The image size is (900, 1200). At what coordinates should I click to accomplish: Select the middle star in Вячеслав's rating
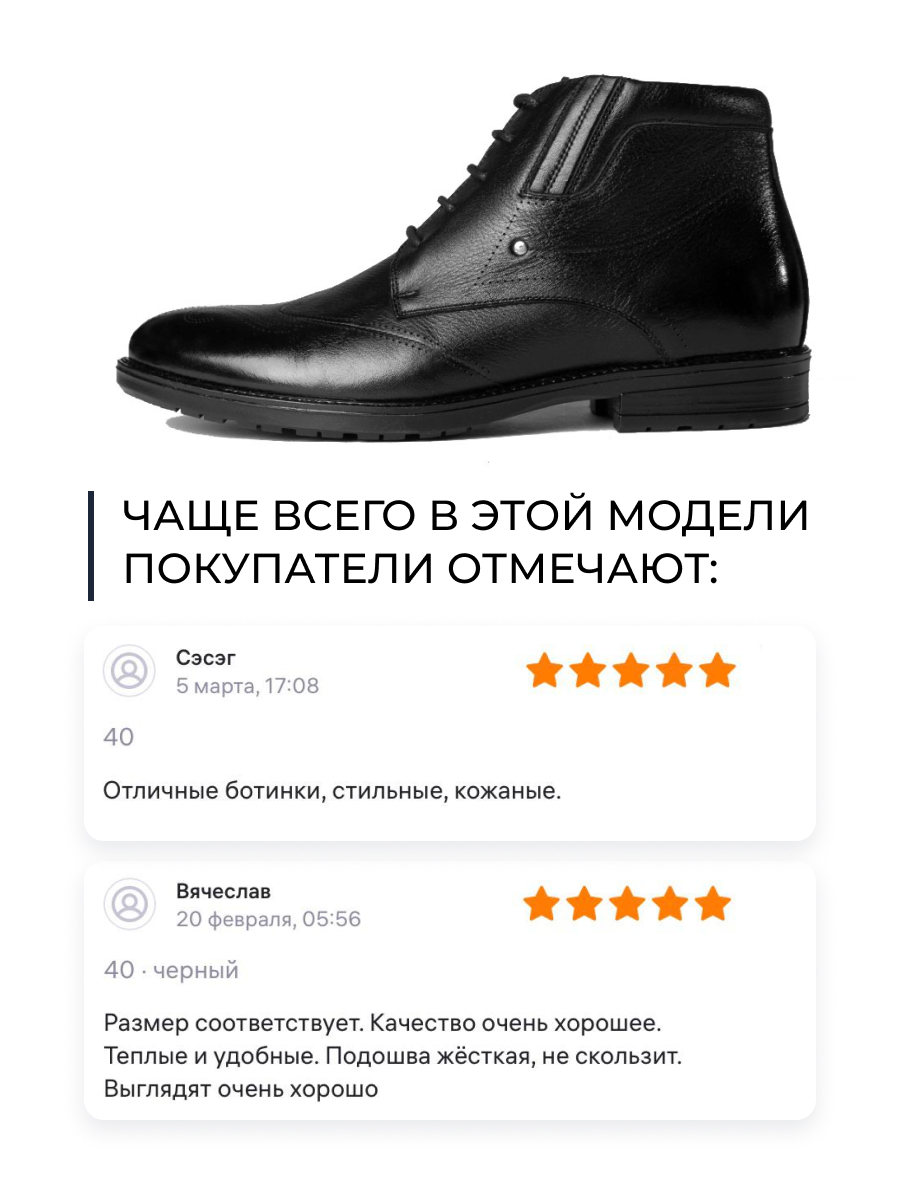pos(628,904)
